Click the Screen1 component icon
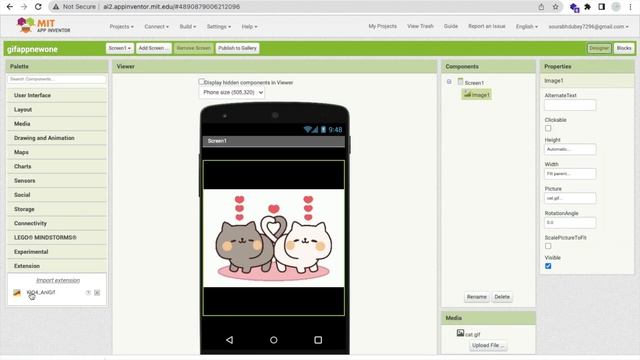This screenshot has width=640, height=360. click(x=460, y=82)
